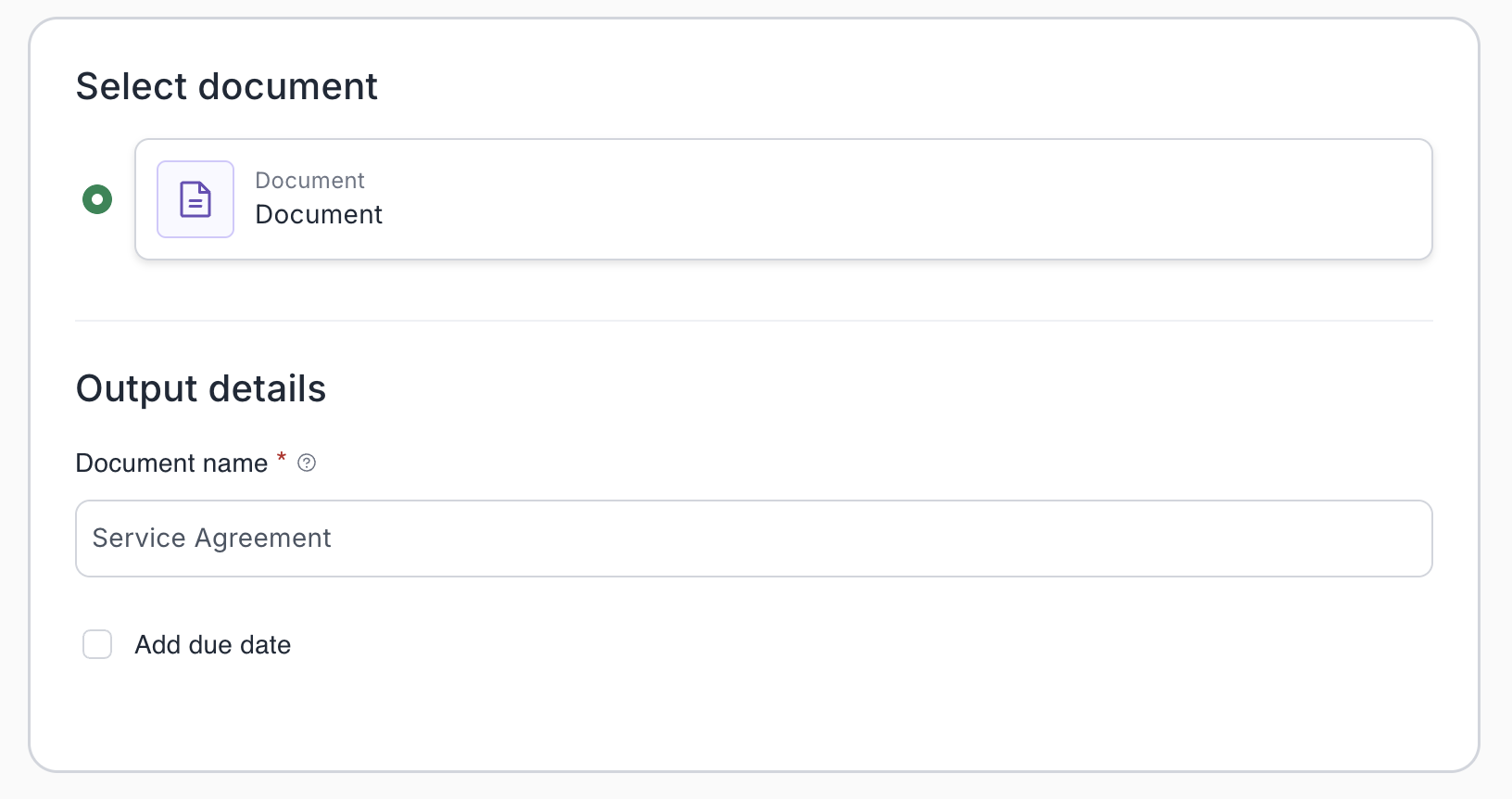Click the 'Select document' heading
Viewport: 1512px width, 799px height.
(x=227, y=87)
